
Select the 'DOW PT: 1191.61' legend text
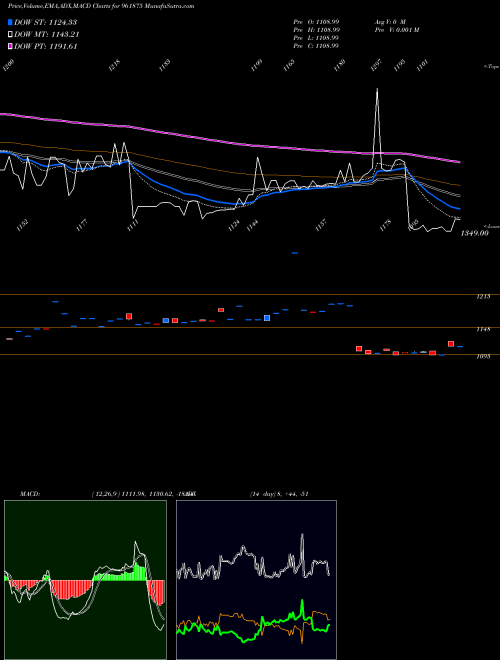coord(45,46)
